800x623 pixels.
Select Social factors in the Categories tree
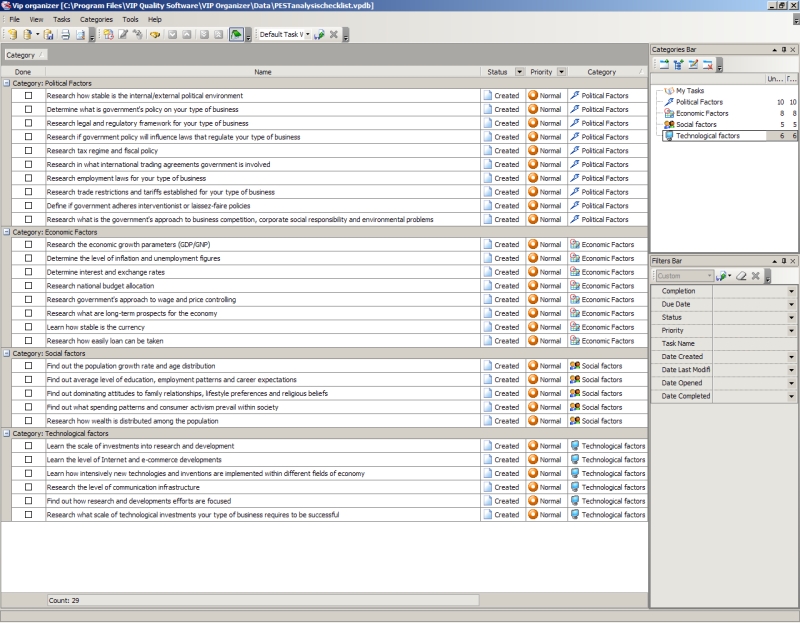pos(696,124)
